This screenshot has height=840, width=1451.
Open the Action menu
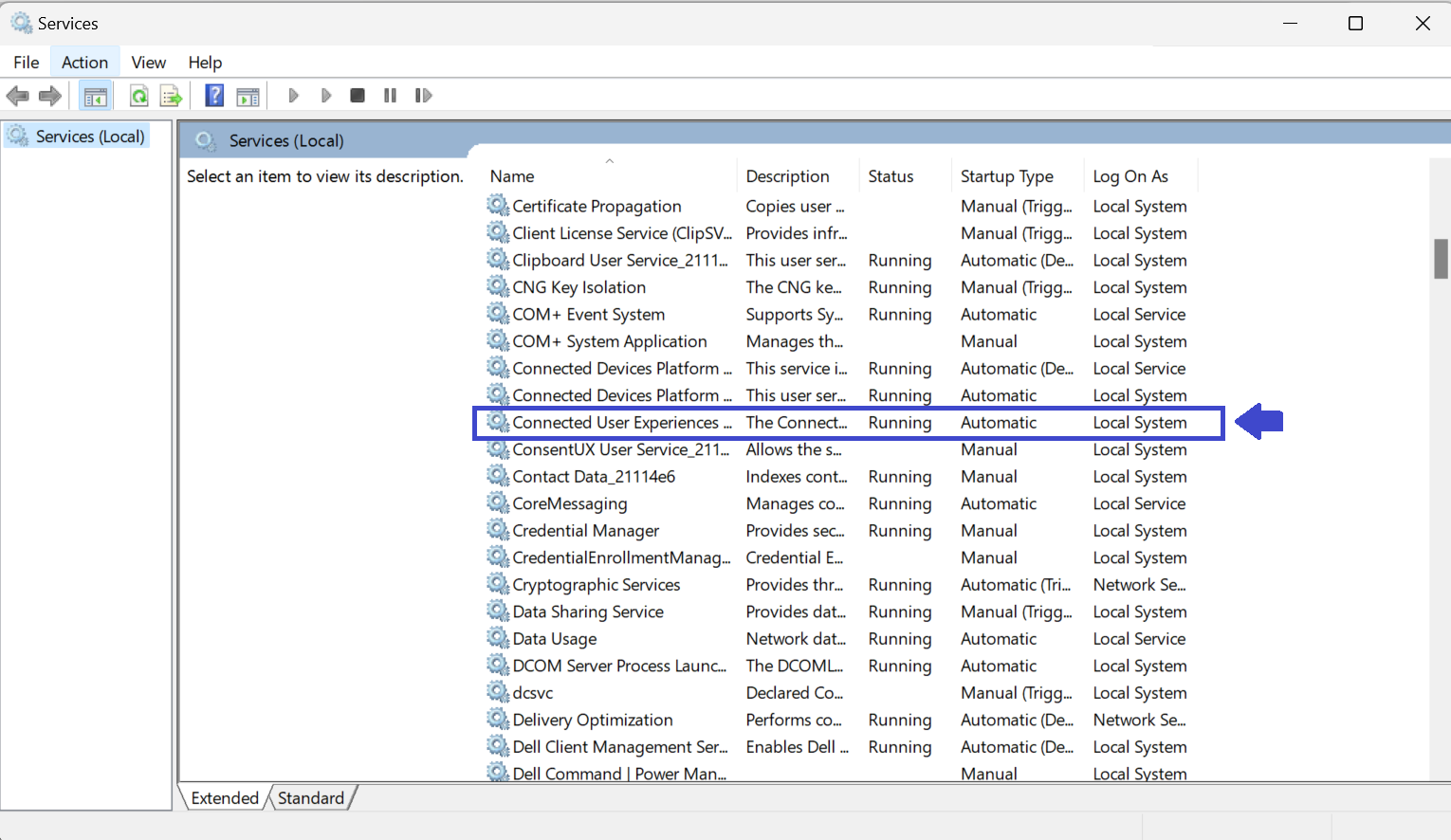(x=84, y=63)
